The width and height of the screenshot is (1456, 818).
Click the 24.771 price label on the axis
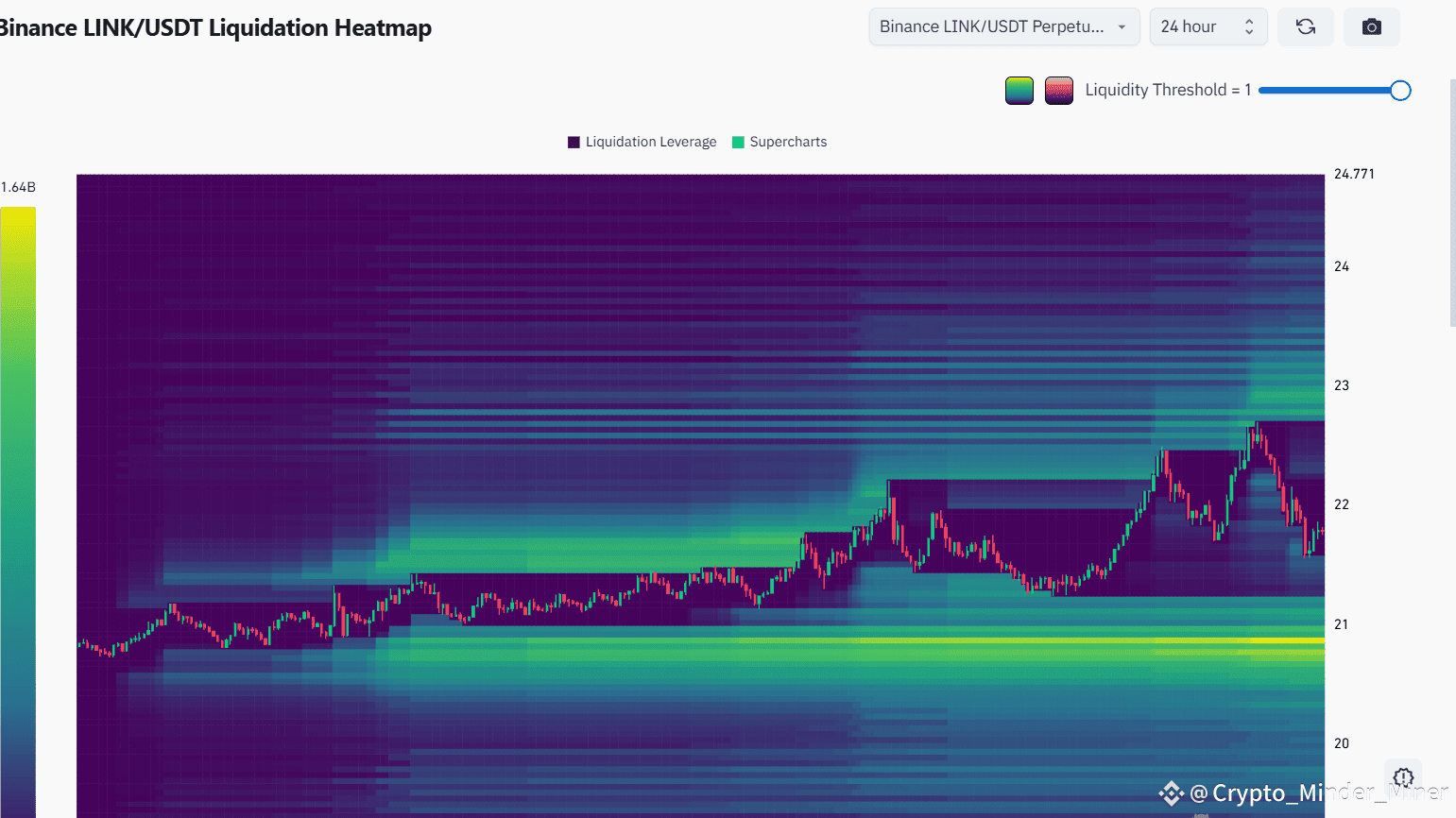(x=1354, y=174)
